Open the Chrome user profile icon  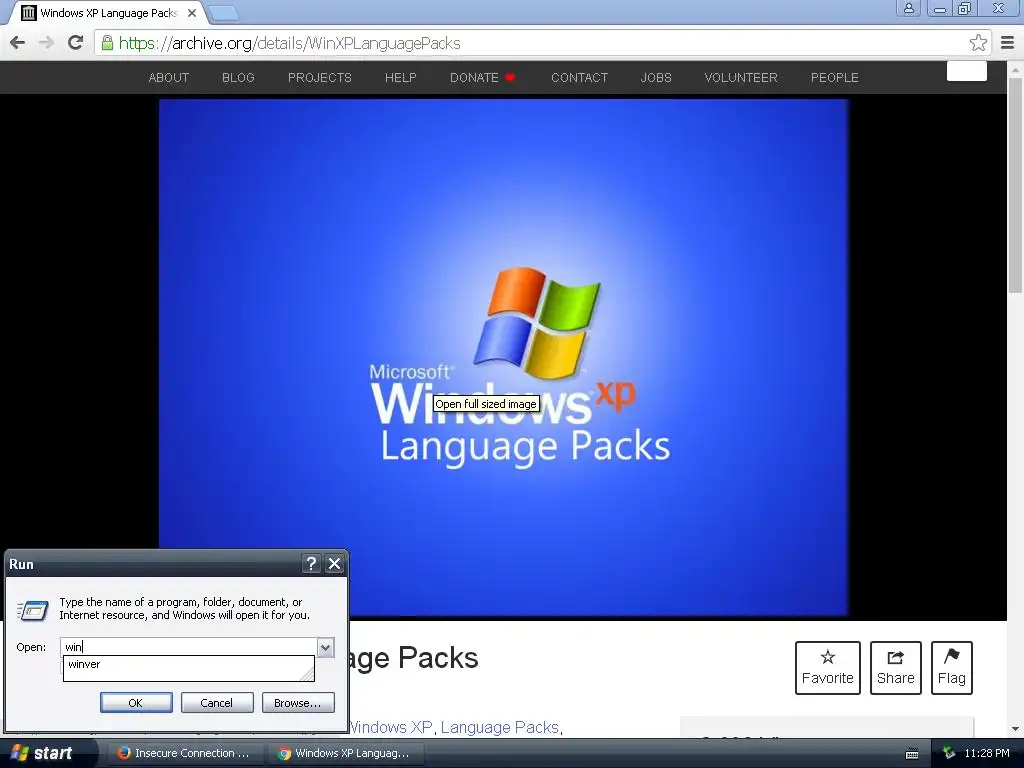tap(908, 8)
